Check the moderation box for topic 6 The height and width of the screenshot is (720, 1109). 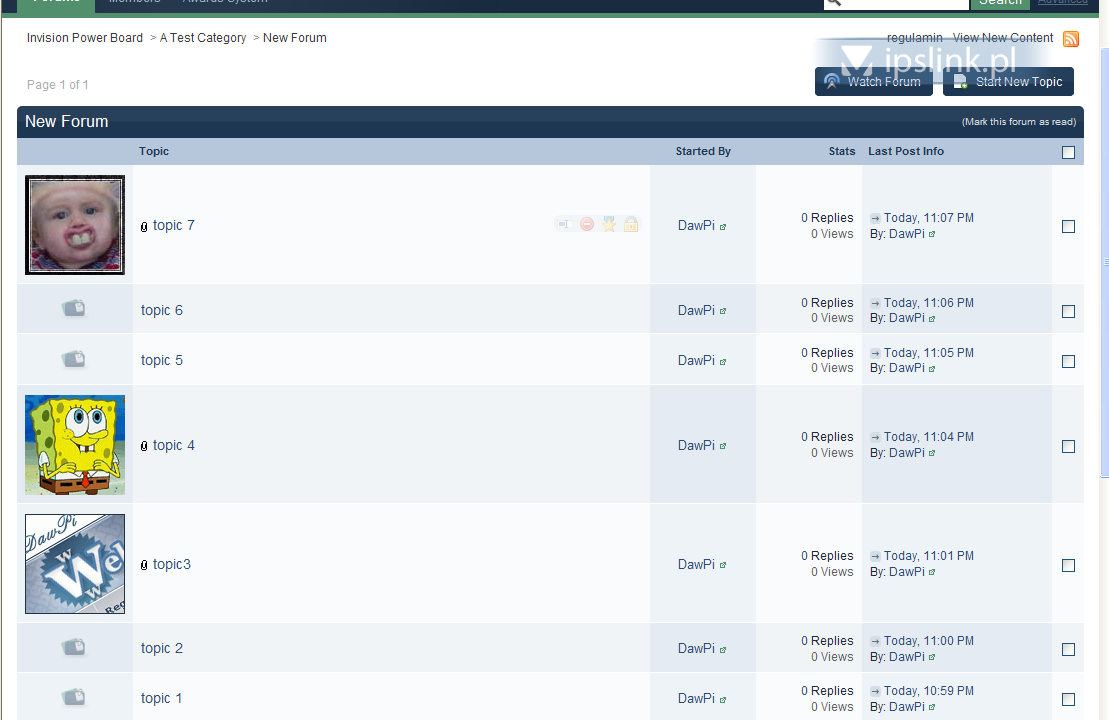tap(1068, 311)
